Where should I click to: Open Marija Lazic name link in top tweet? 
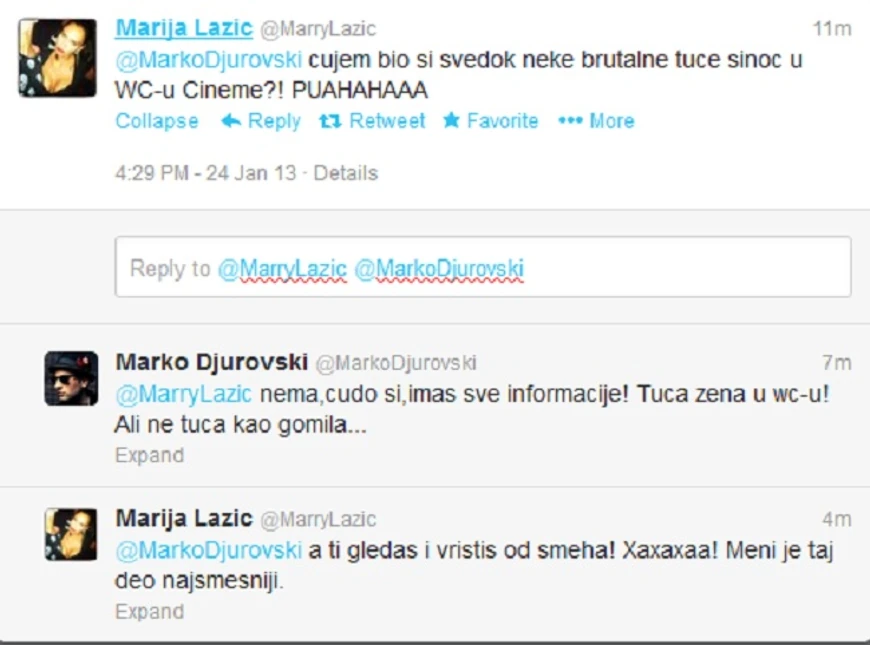[x=184, y=28]
